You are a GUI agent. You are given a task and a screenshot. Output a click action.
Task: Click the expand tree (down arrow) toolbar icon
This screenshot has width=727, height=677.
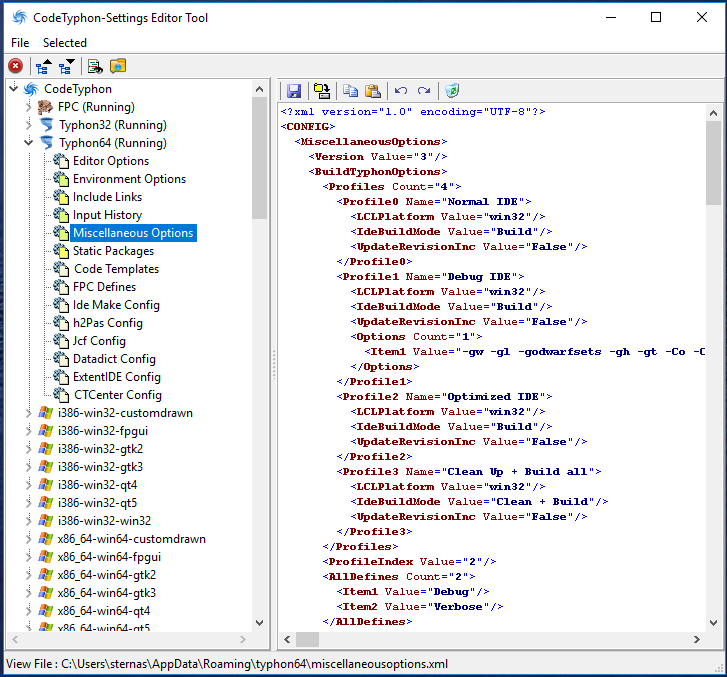[x=67, y=66]
